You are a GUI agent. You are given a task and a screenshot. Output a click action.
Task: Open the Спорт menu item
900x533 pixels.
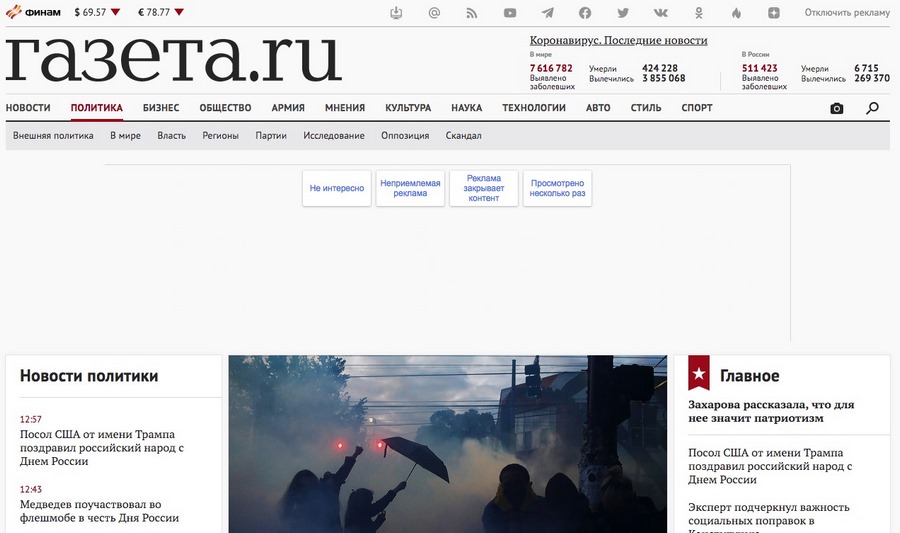[697, 108]
